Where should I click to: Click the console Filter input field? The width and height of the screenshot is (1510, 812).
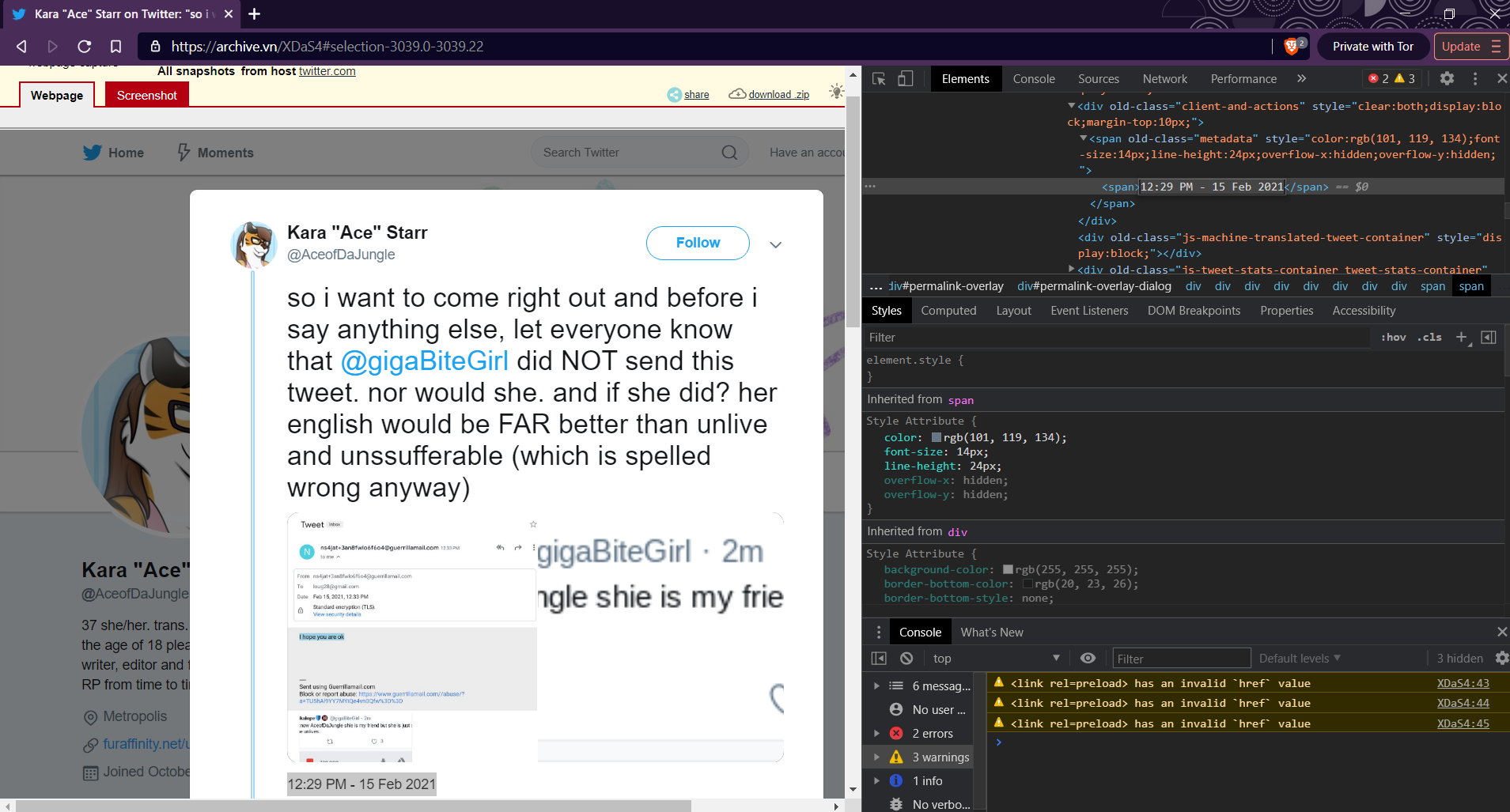point(1181,659)
